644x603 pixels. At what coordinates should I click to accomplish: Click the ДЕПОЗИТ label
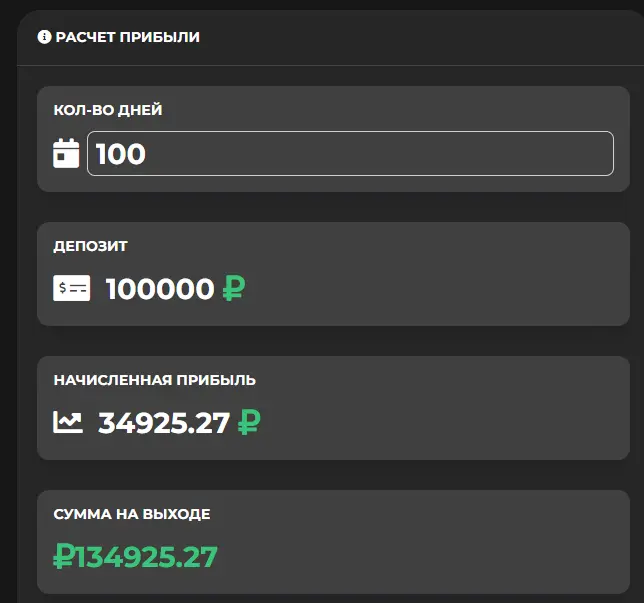(90, 246)
